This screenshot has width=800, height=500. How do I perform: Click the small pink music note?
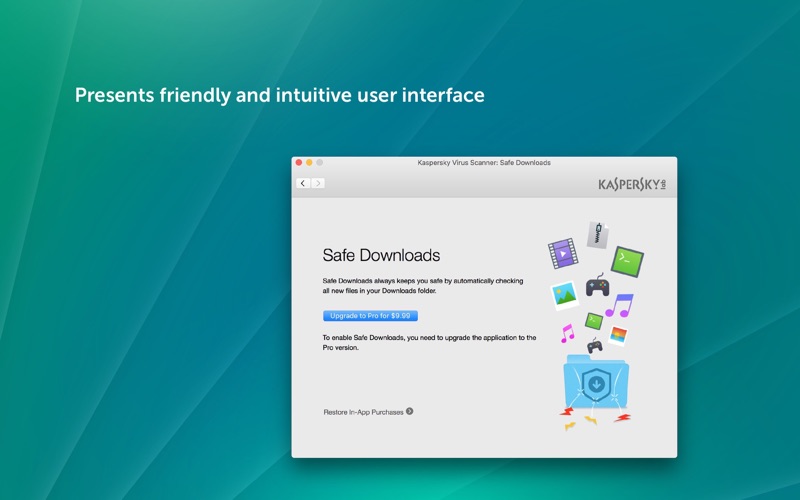pos(567,333)
